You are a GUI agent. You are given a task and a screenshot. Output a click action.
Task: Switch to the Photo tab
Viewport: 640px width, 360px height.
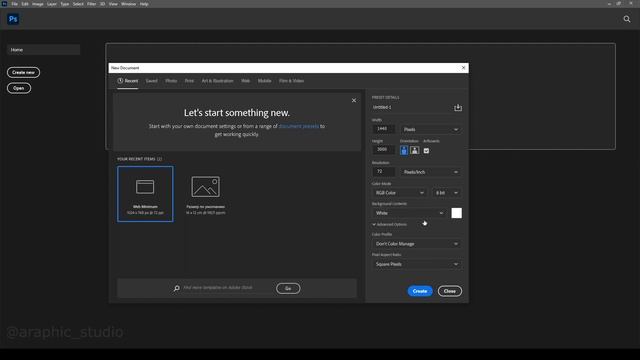tap(171, 81)
